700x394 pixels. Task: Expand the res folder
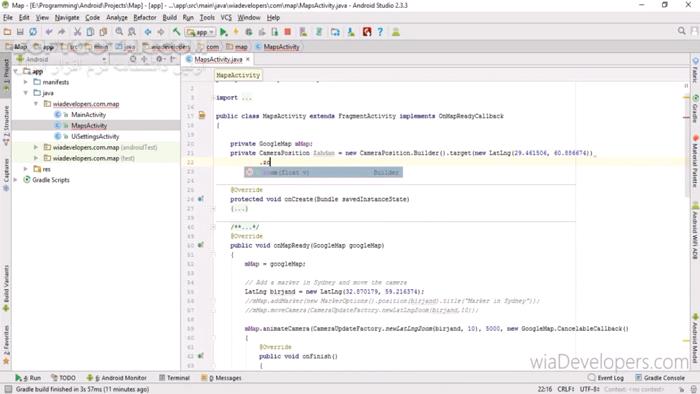pyautogui.click(x=26, y=169)
